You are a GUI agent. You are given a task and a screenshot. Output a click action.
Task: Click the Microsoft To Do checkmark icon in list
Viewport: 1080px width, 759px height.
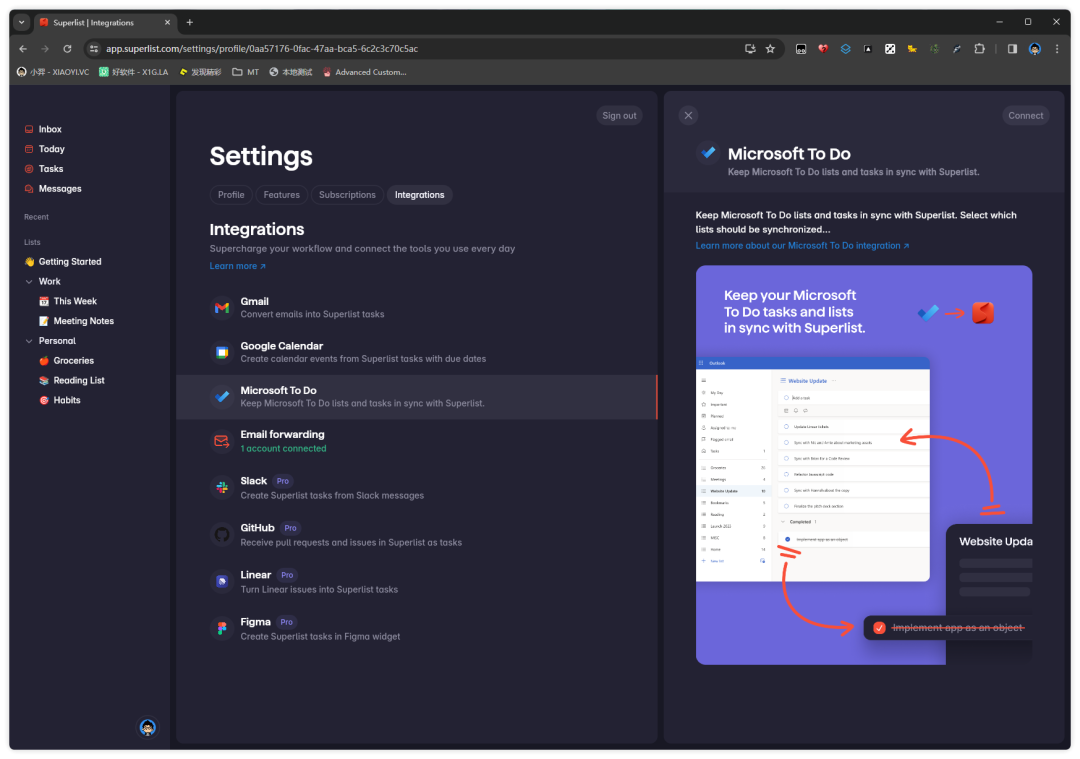(x=222, y=397)
